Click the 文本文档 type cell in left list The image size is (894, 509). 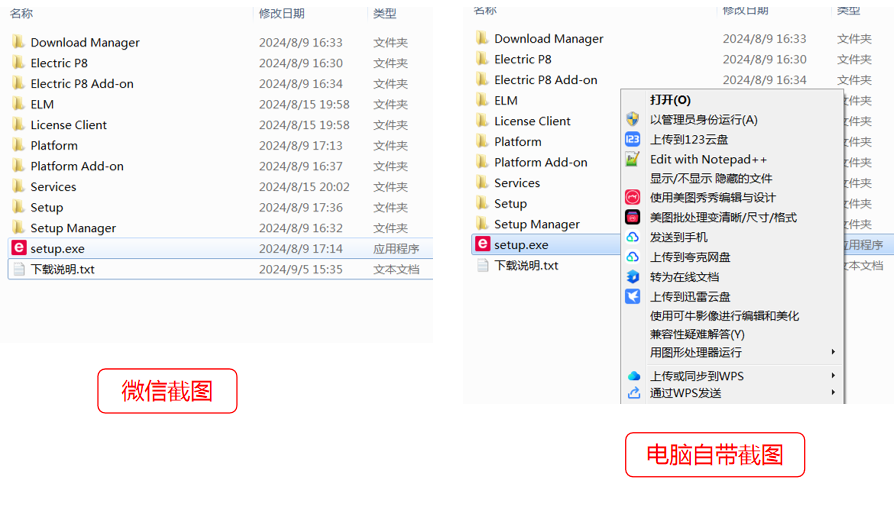(x=396, y=269)
